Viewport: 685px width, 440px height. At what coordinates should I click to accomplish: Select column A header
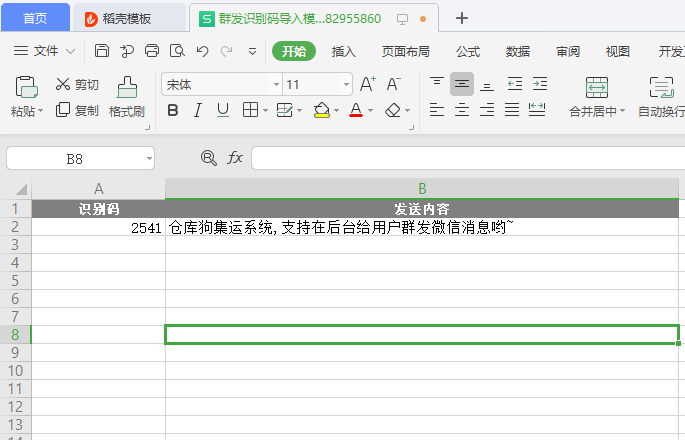click(x=99, y=189)
